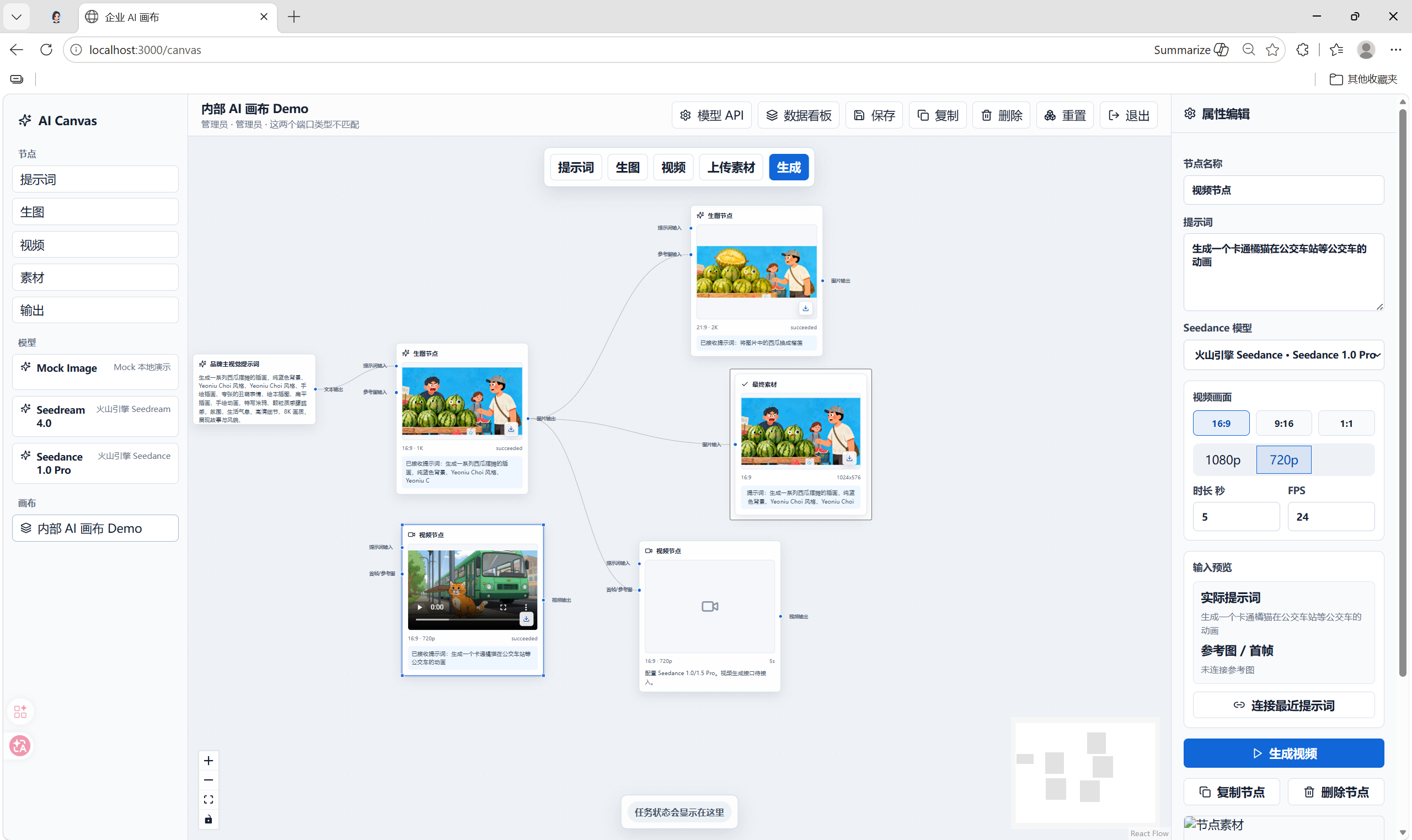Click the 品牌主视觉提示词 node

pos(254,389)
